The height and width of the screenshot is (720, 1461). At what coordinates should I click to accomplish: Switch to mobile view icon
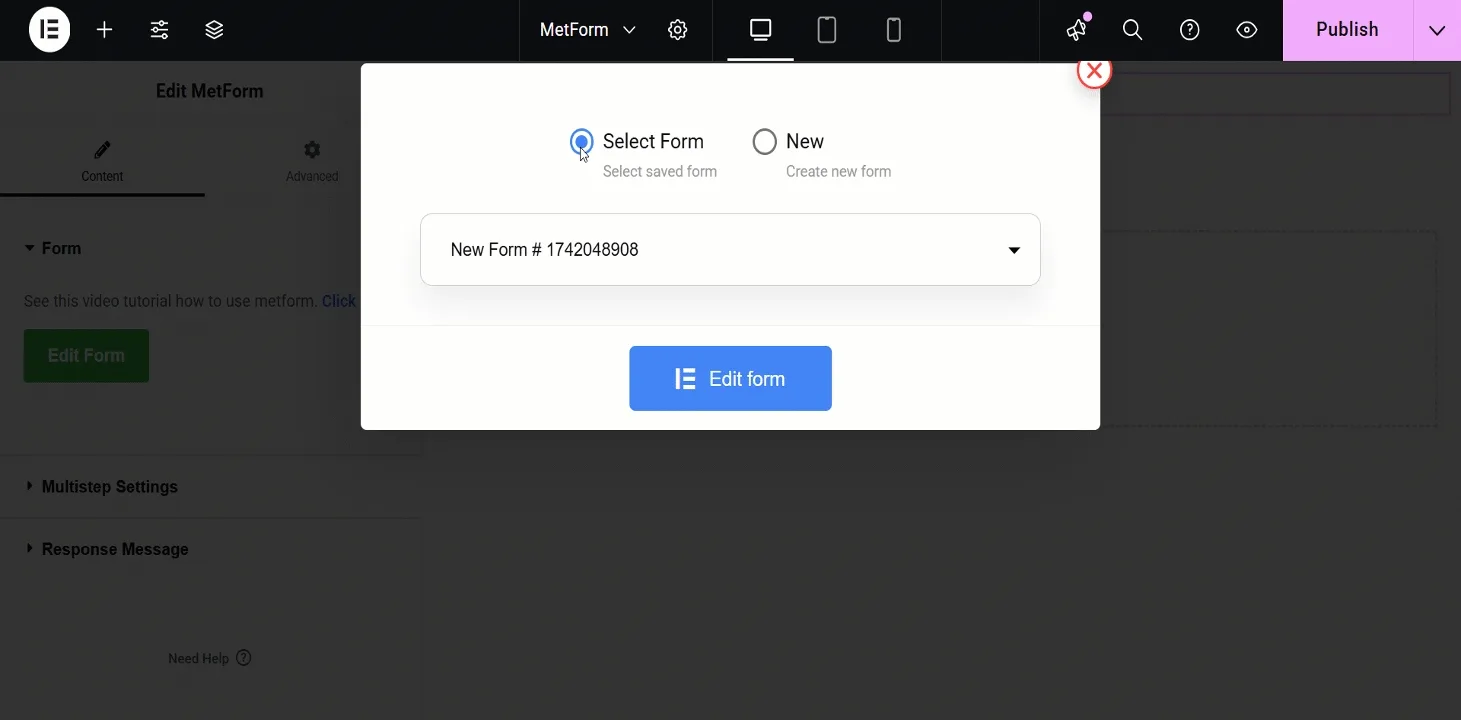click(894, 30)
